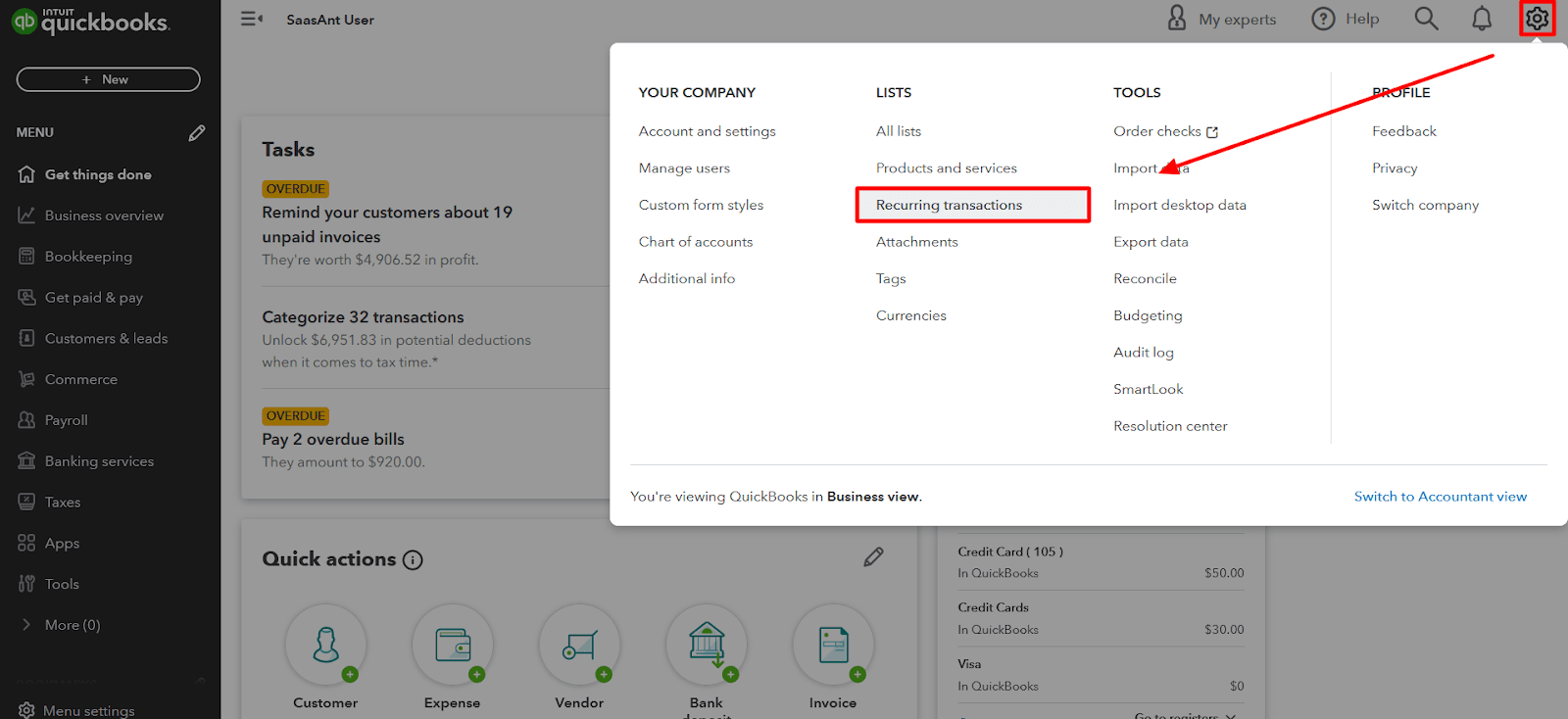Click the + New button
The height and width of the screenshot is (719, 1568).
coord(108,79)
